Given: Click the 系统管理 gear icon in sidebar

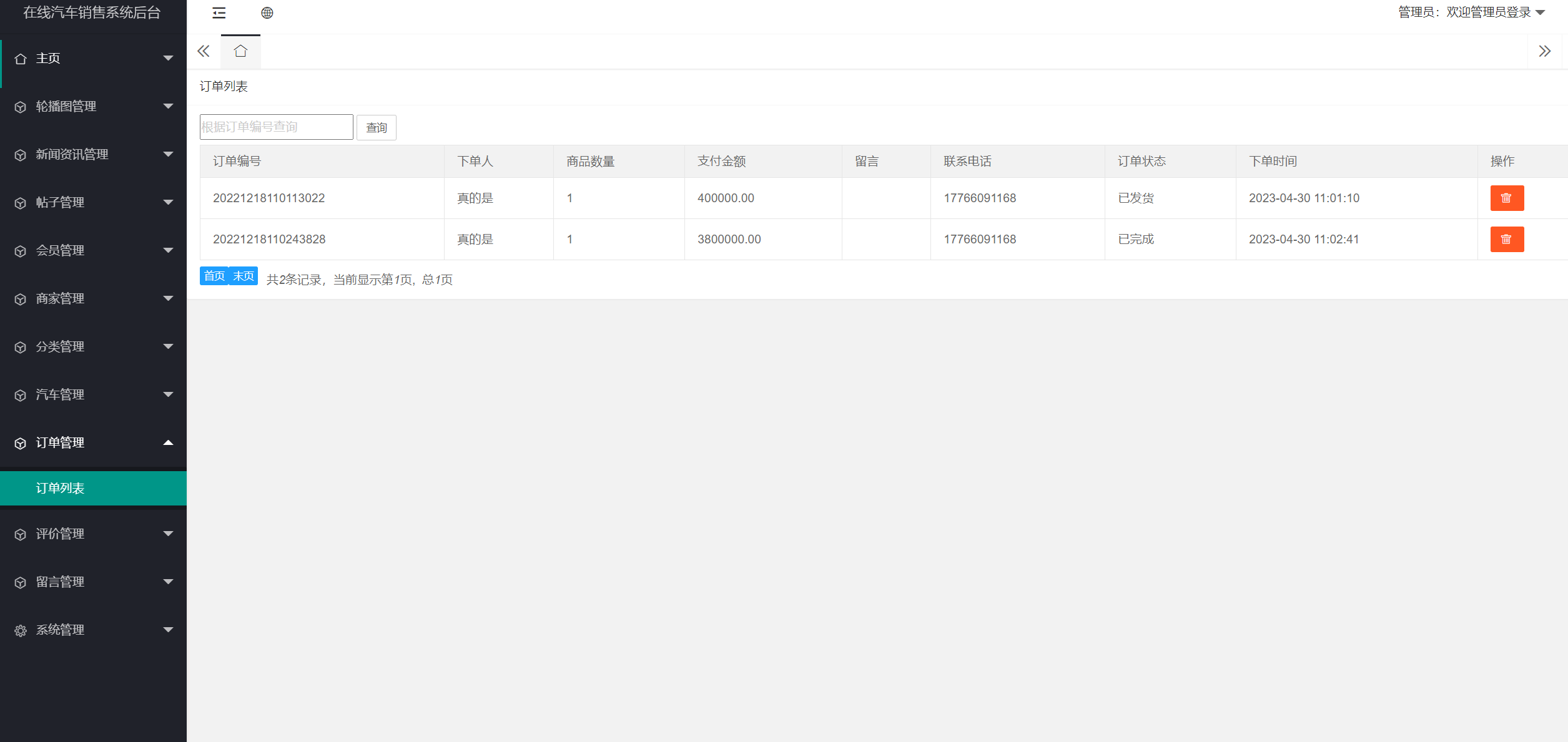Looking at the screenshot, I should pos(21,631).
